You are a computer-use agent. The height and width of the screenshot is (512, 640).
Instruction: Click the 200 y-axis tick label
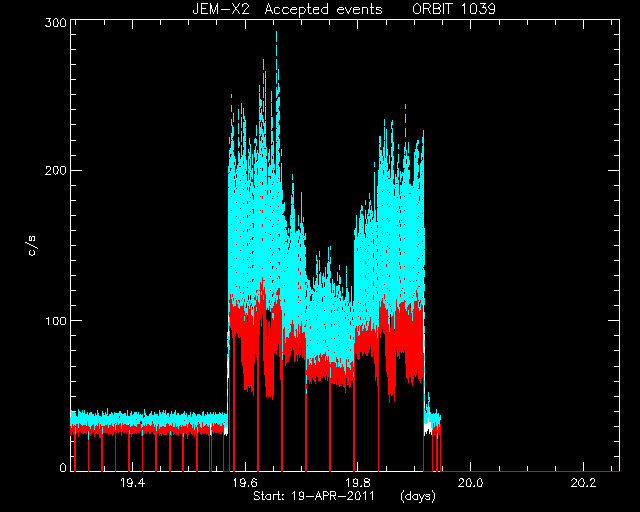pyautogui.click(x=55, y=170)
